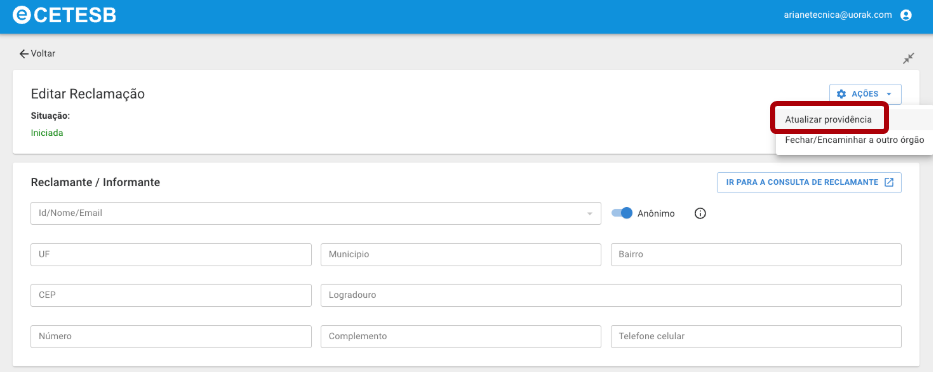The image size is (933, 372).
Task: Click the external link icon on consulta button
Action: click(889, 182)
